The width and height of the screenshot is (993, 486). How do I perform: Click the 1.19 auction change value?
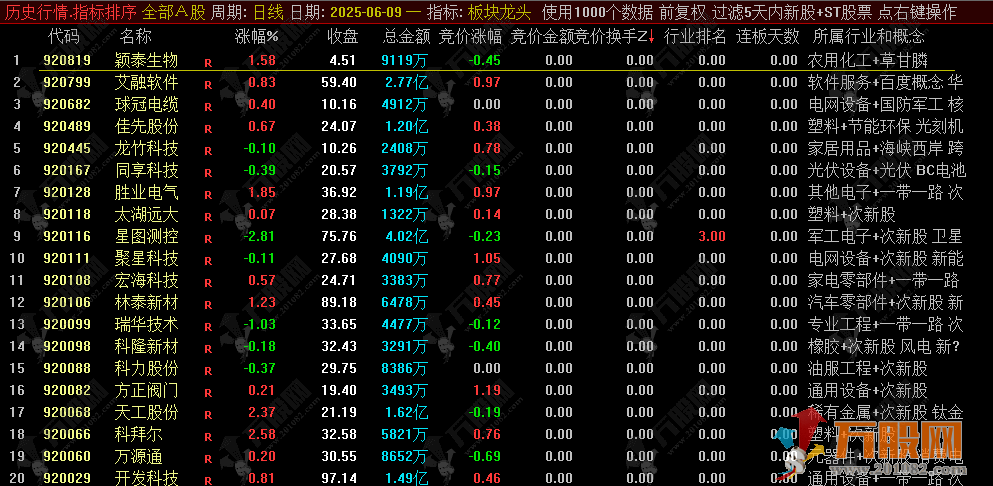[x=487, y=391]
